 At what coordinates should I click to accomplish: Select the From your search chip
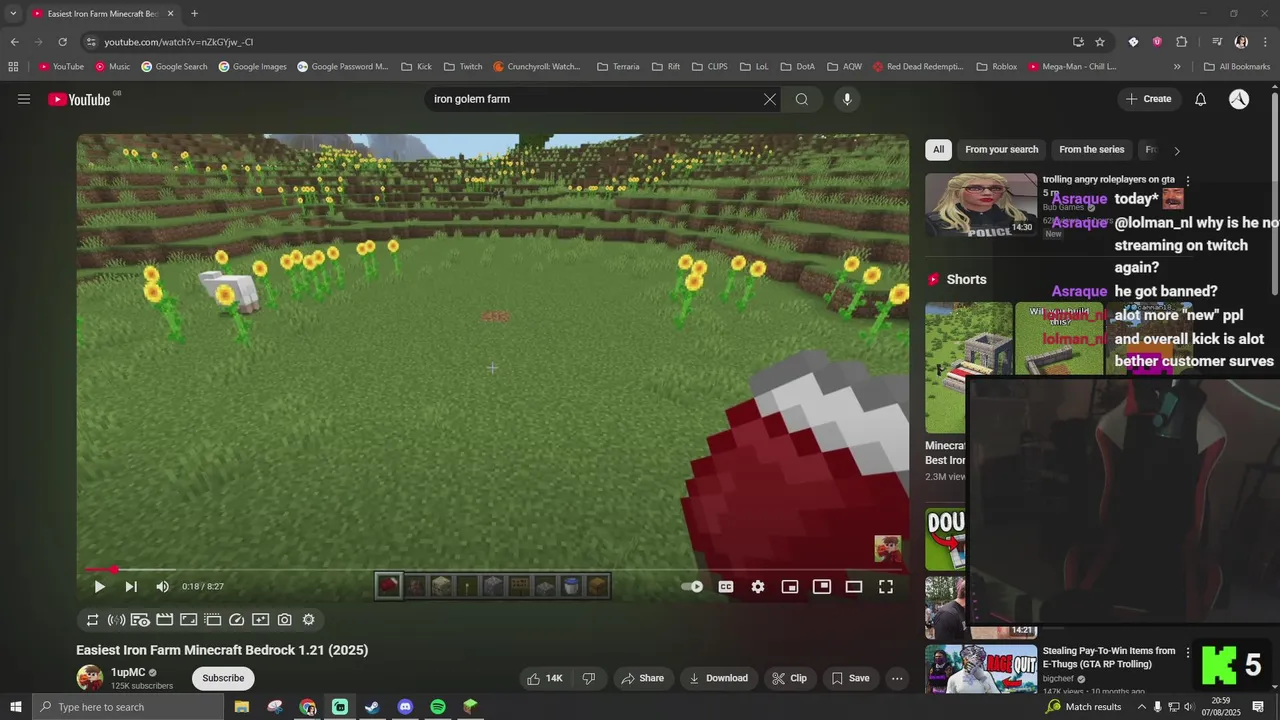(1001, 150)
